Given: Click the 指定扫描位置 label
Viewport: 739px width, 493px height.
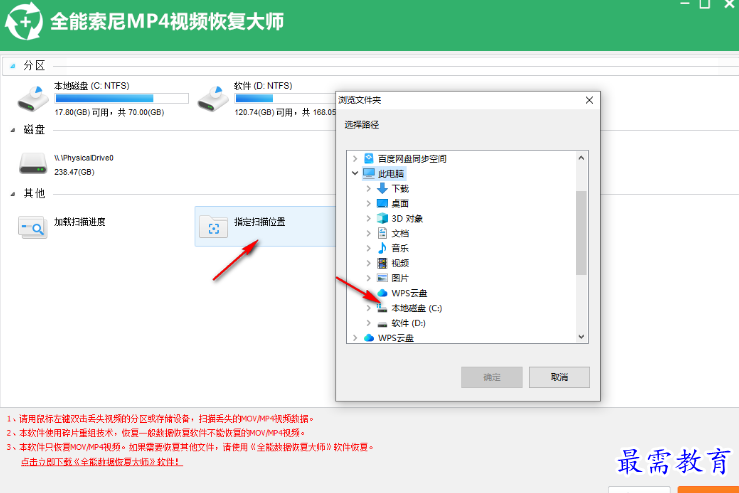Looking at the screenshot, I should (x=260, y=222).
